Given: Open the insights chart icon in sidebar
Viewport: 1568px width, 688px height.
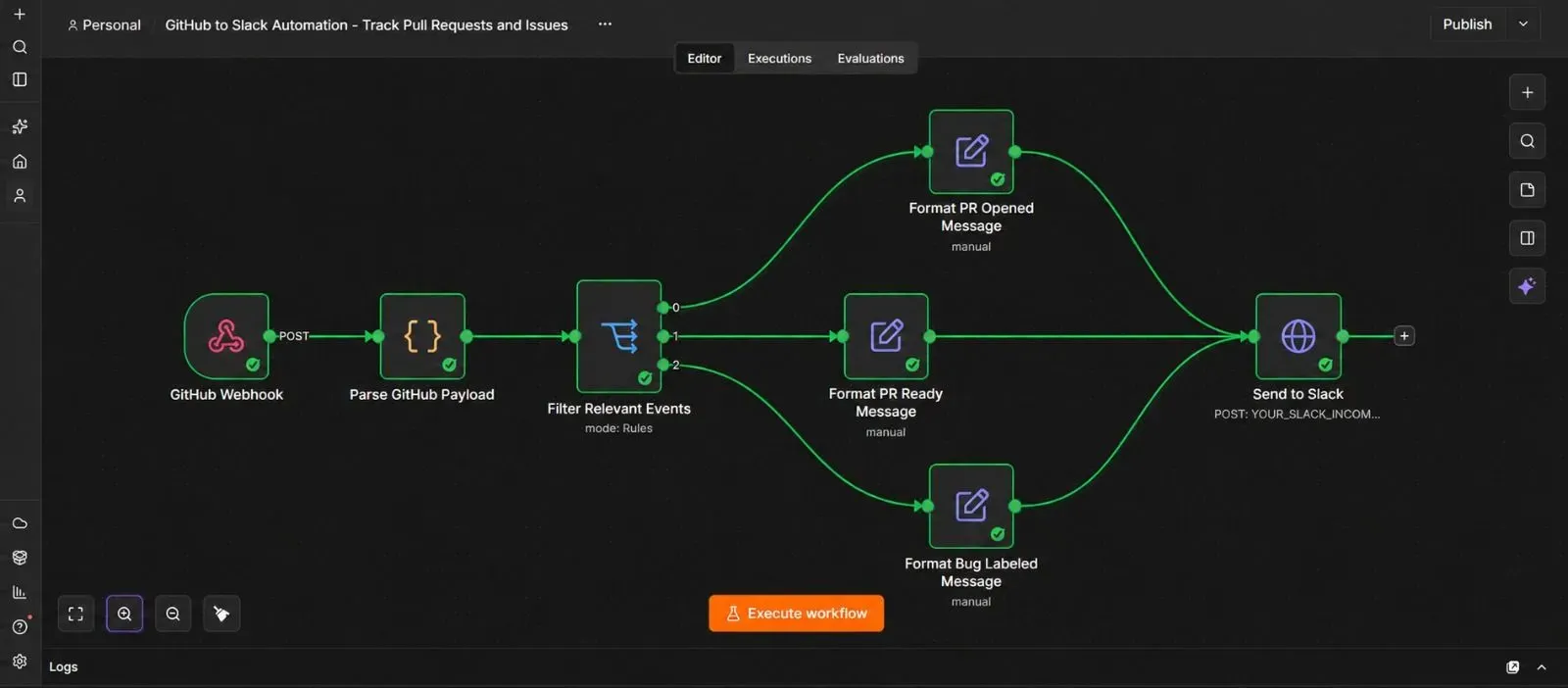Looking at the screenshot, I should [x=20, y=592].
